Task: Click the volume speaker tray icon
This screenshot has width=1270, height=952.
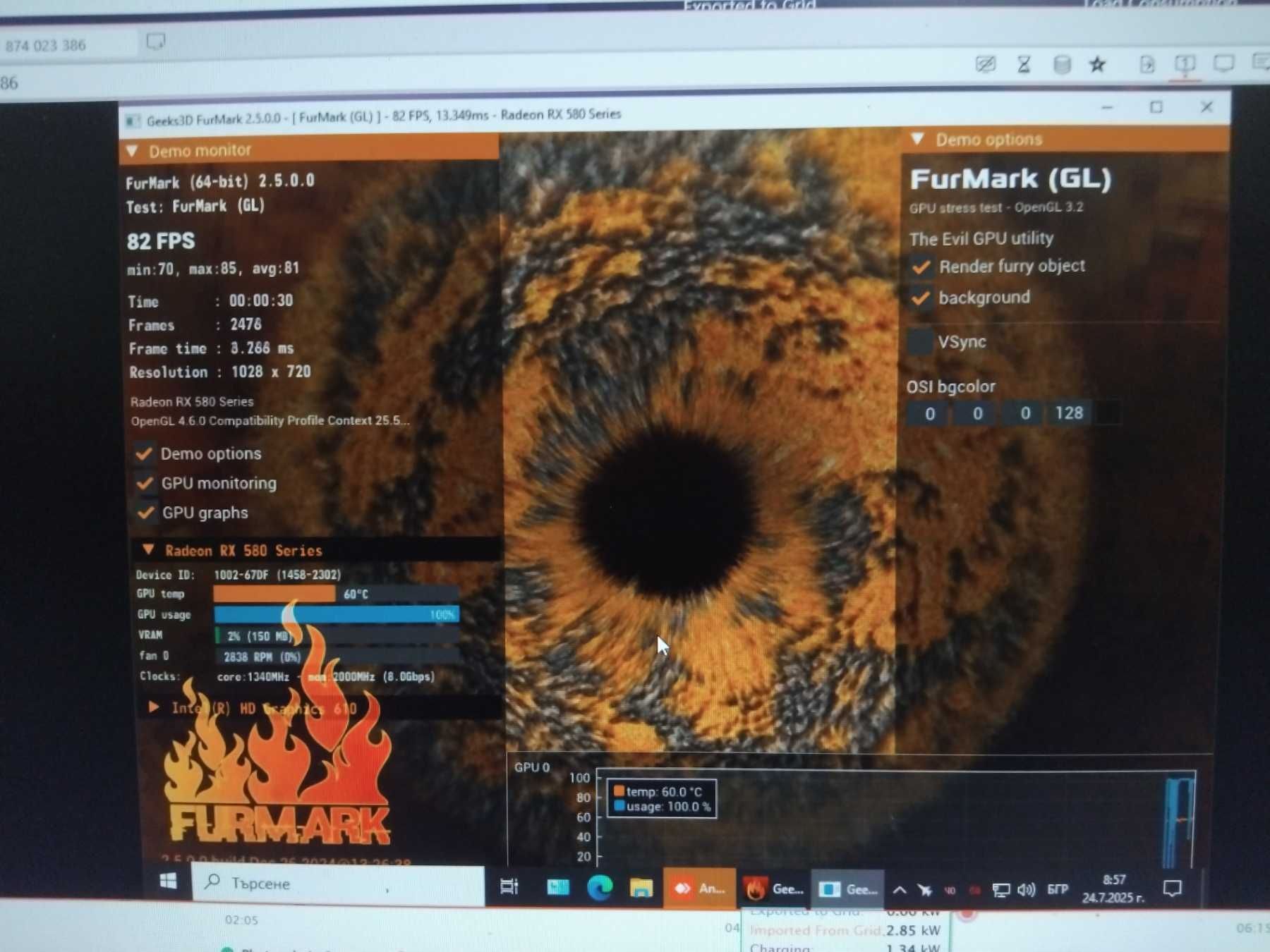Action: click(1025, 890)
